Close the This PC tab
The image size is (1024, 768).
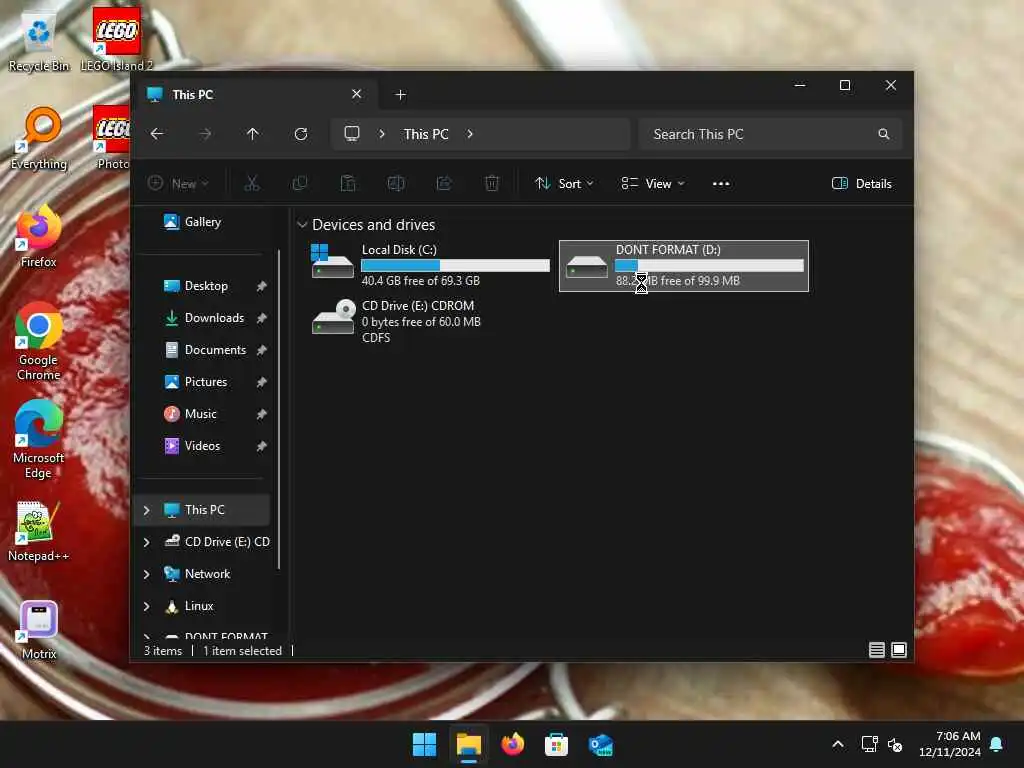[x=357, y=94]
